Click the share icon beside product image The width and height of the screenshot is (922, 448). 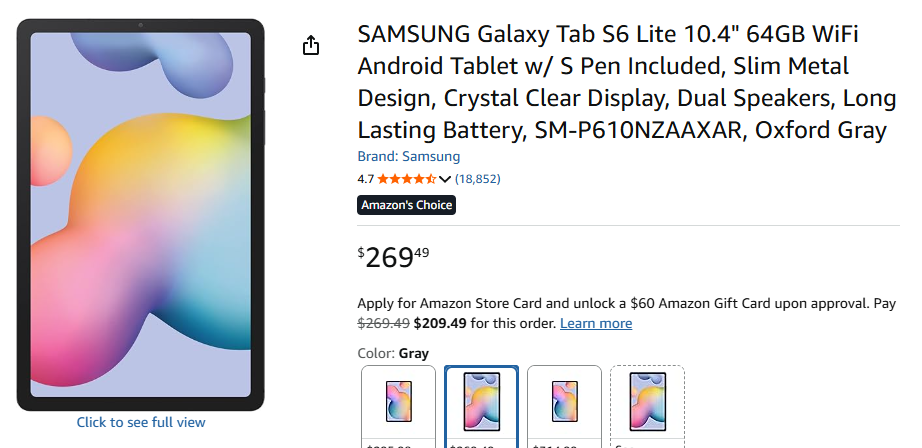pos(311,46)
